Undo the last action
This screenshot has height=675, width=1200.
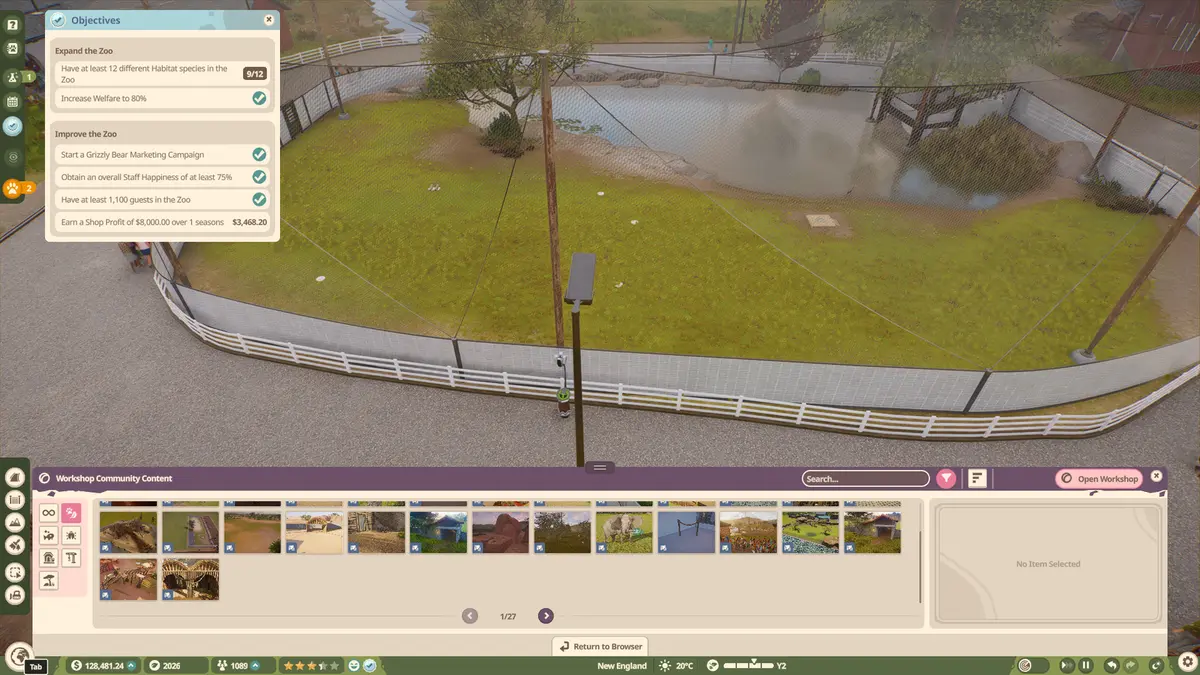tap(1111, 665)
